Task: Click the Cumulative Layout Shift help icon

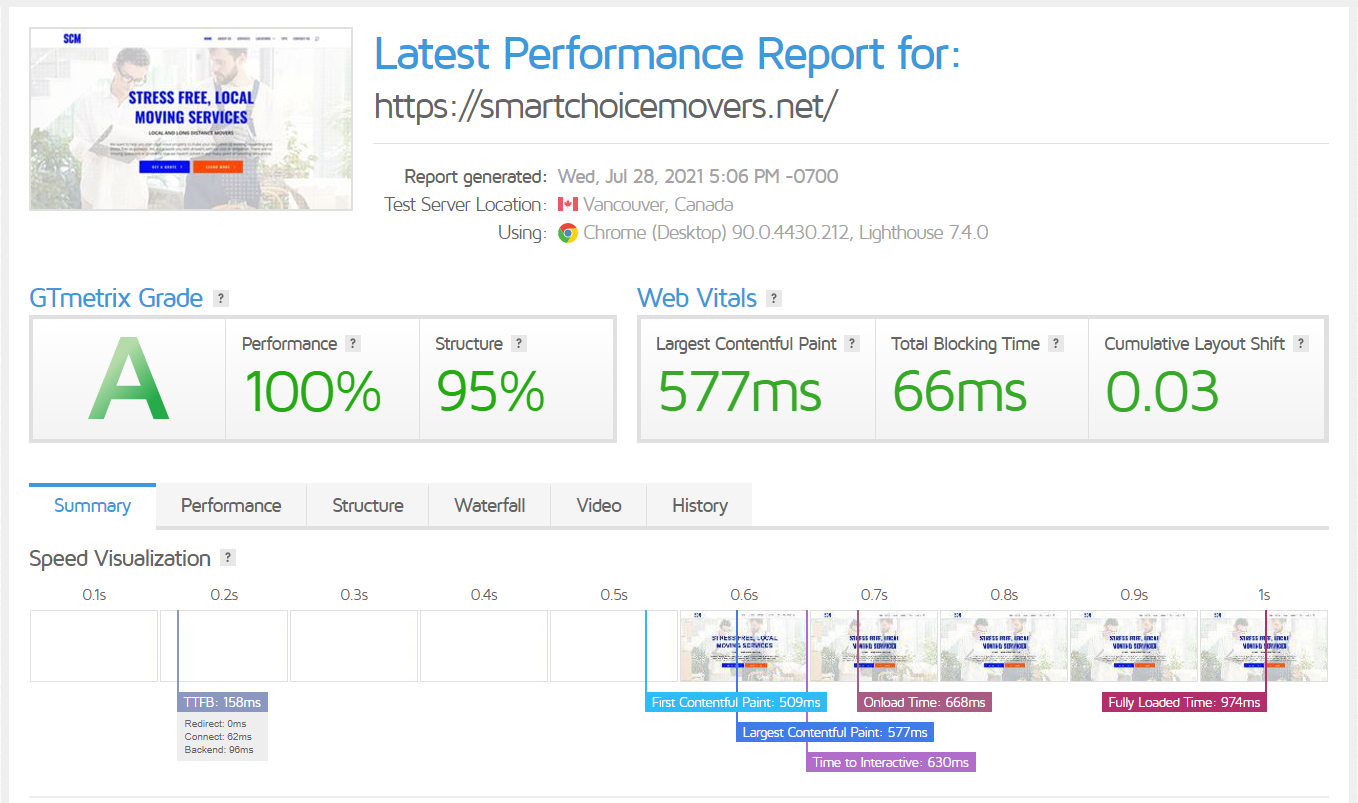Action: click(1300, 343)
